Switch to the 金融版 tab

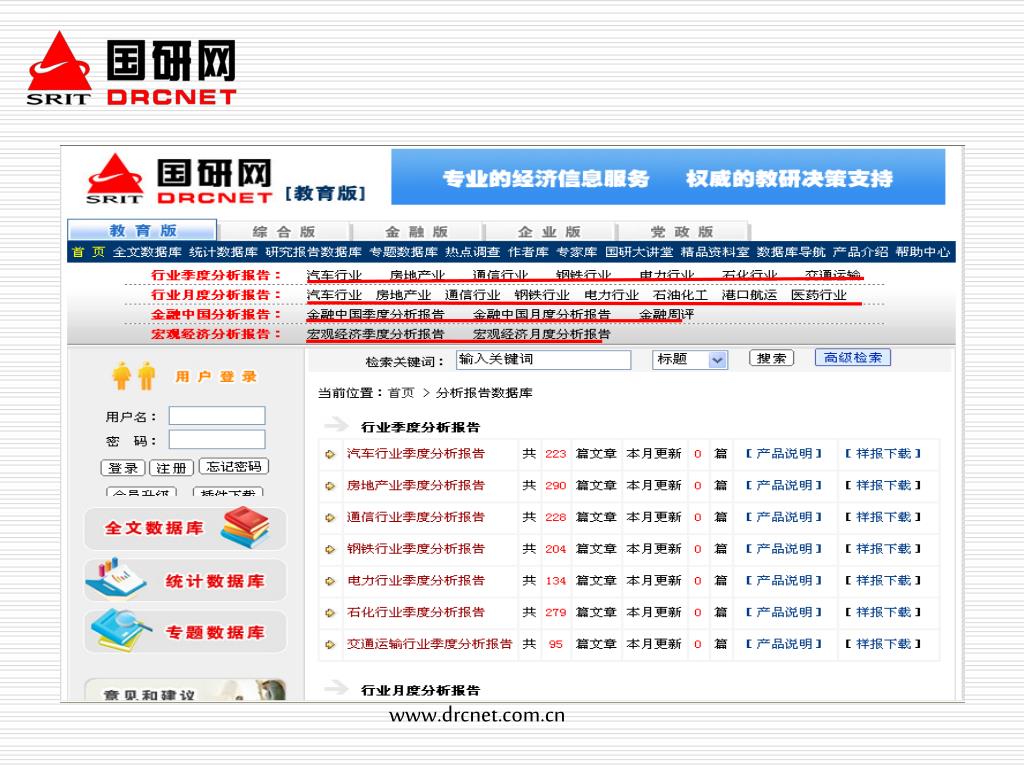click(x=417, y=231)
